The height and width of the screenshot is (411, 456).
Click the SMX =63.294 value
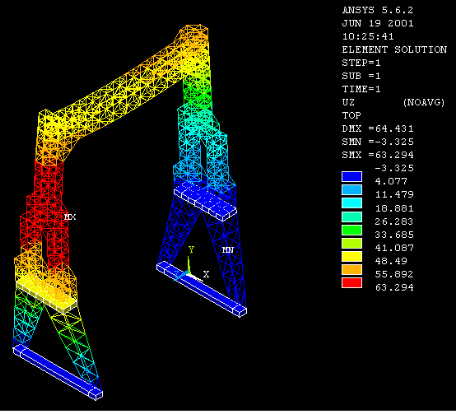(378, 155)
